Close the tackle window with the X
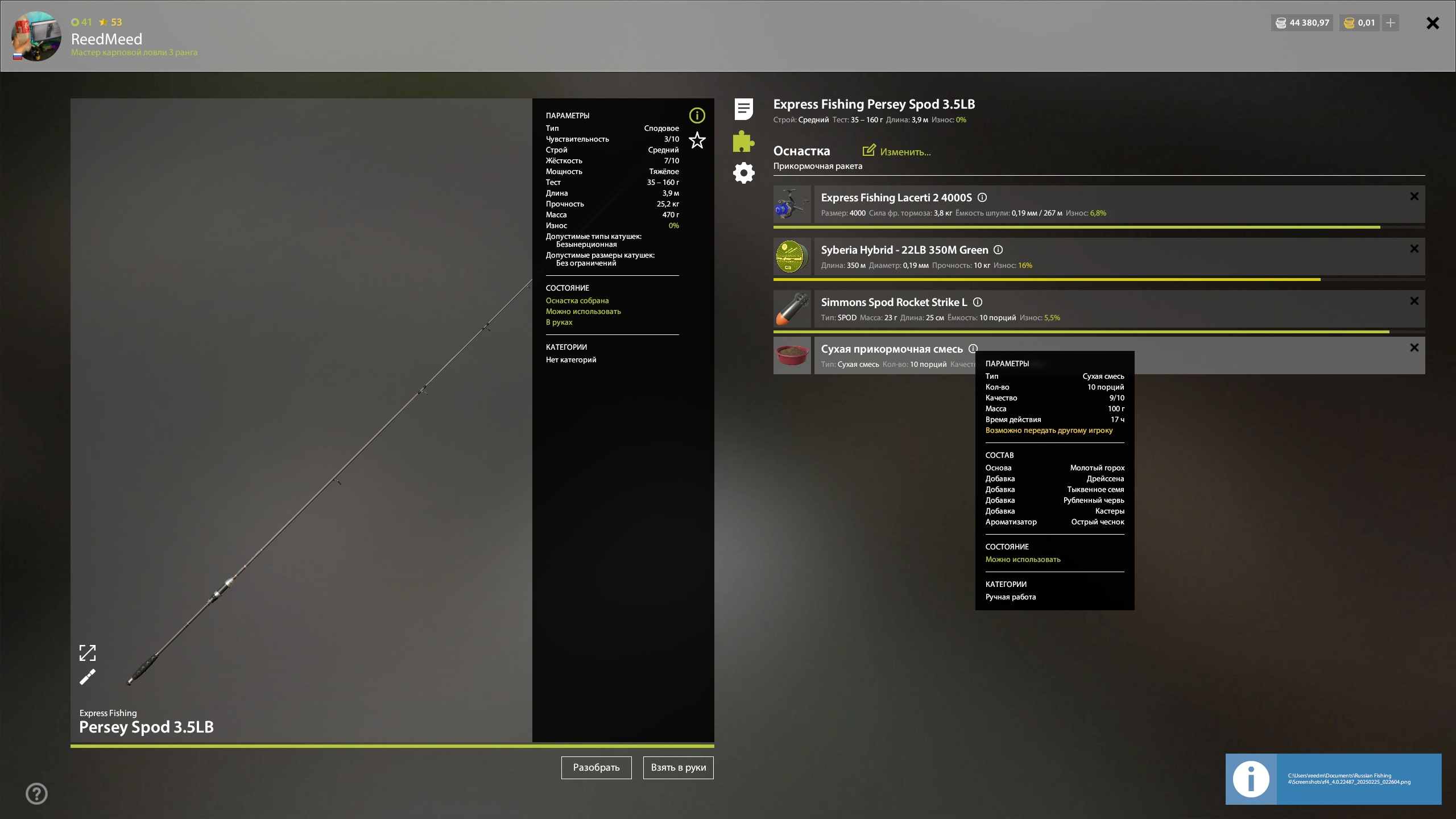1456x819 pixels. point(1433,23)
